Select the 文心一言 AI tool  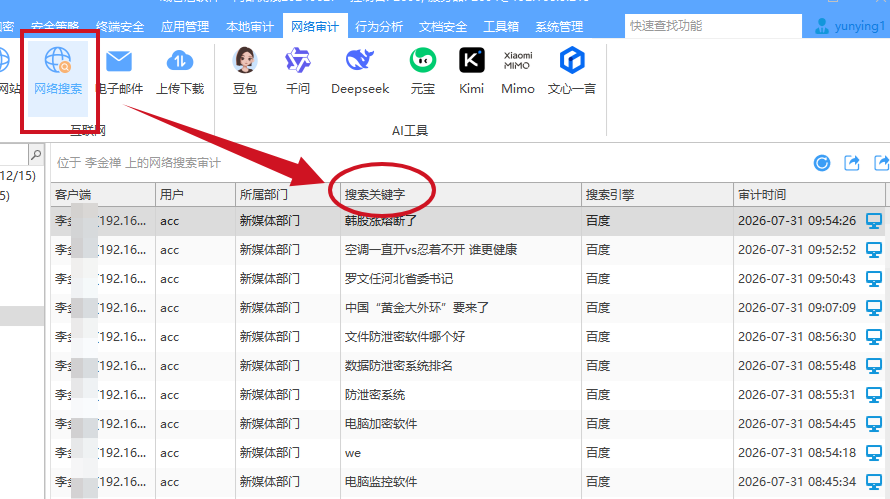tap(572, 72)
